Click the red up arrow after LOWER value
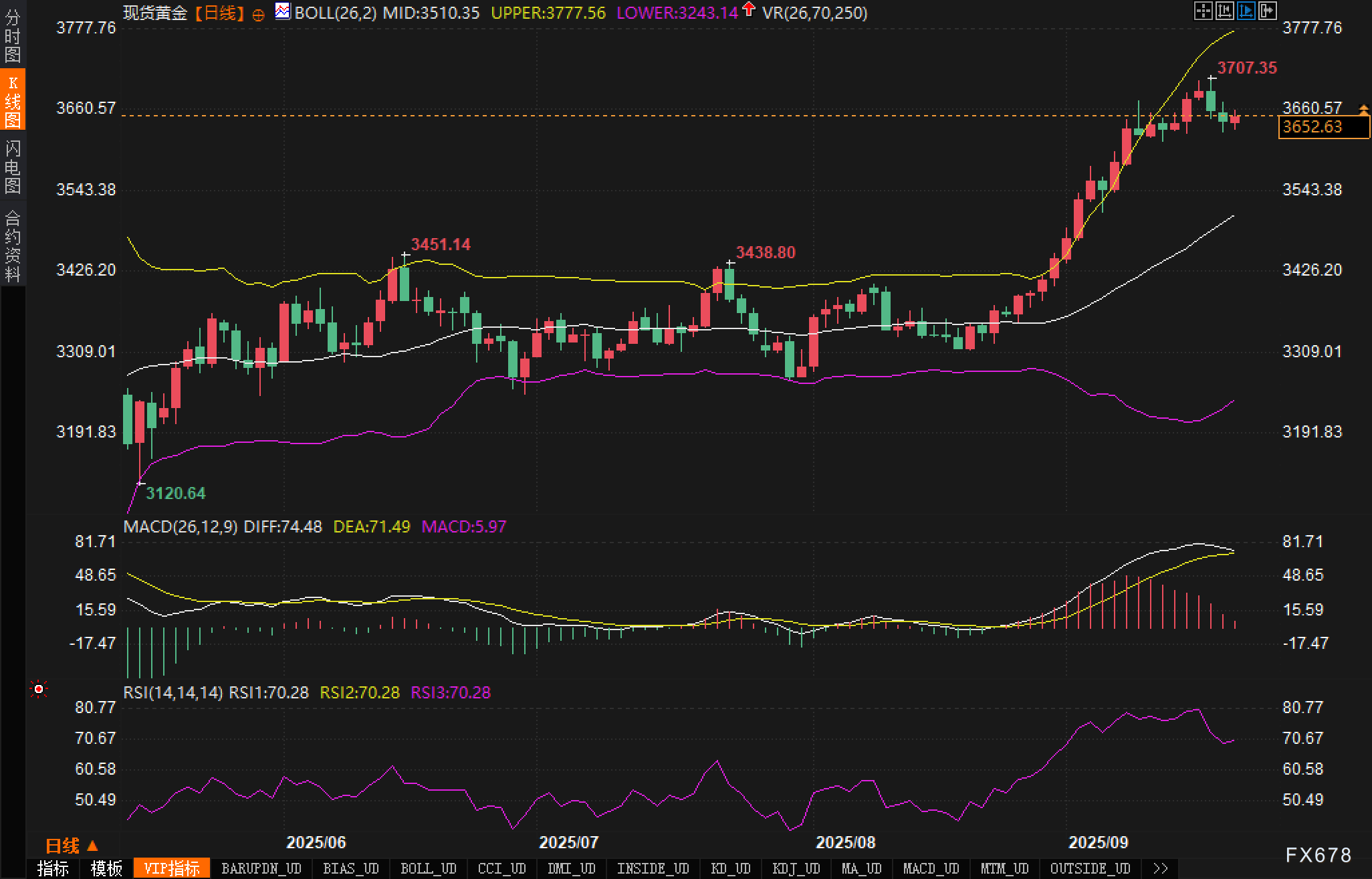The image size is (1372, 879). [x=749, y=10]
